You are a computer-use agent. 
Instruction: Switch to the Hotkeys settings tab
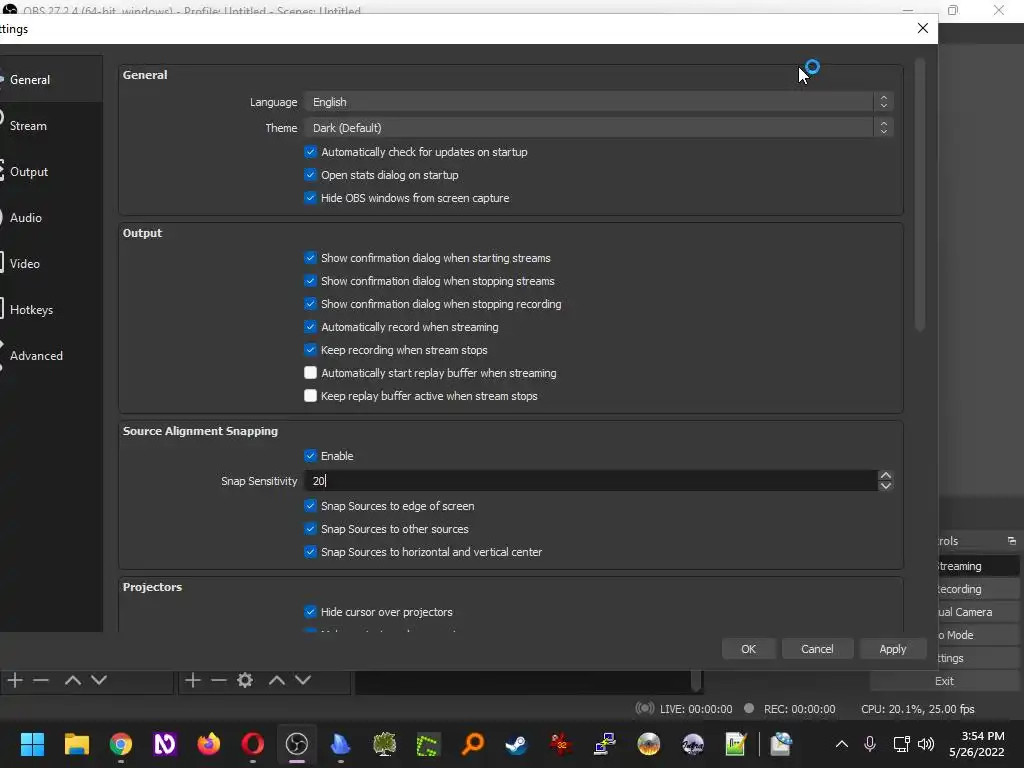[50, 310]
